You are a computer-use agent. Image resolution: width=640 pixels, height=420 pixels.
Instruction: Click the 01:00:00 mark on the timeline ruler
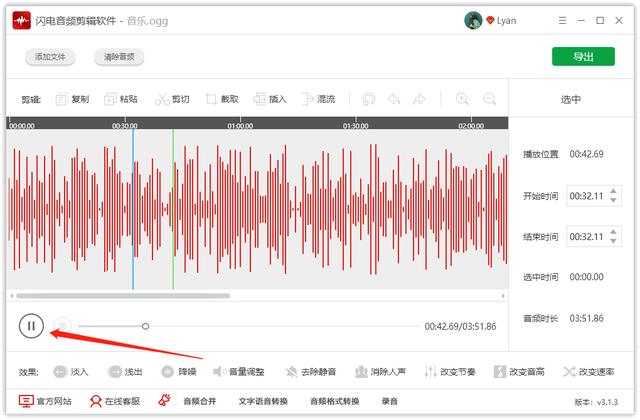click(x=240, y=126)
